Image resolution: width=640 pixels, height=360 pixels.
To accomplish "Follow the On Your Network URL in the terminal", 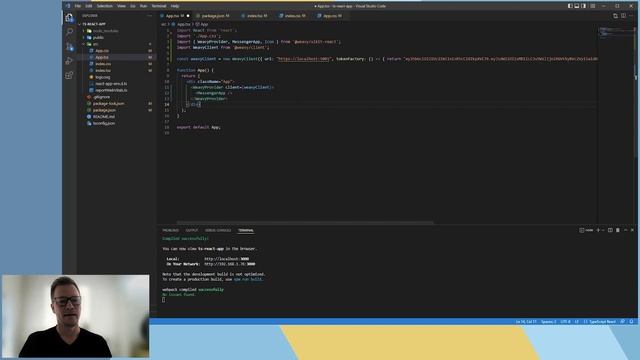I will (x=230, y=264).
